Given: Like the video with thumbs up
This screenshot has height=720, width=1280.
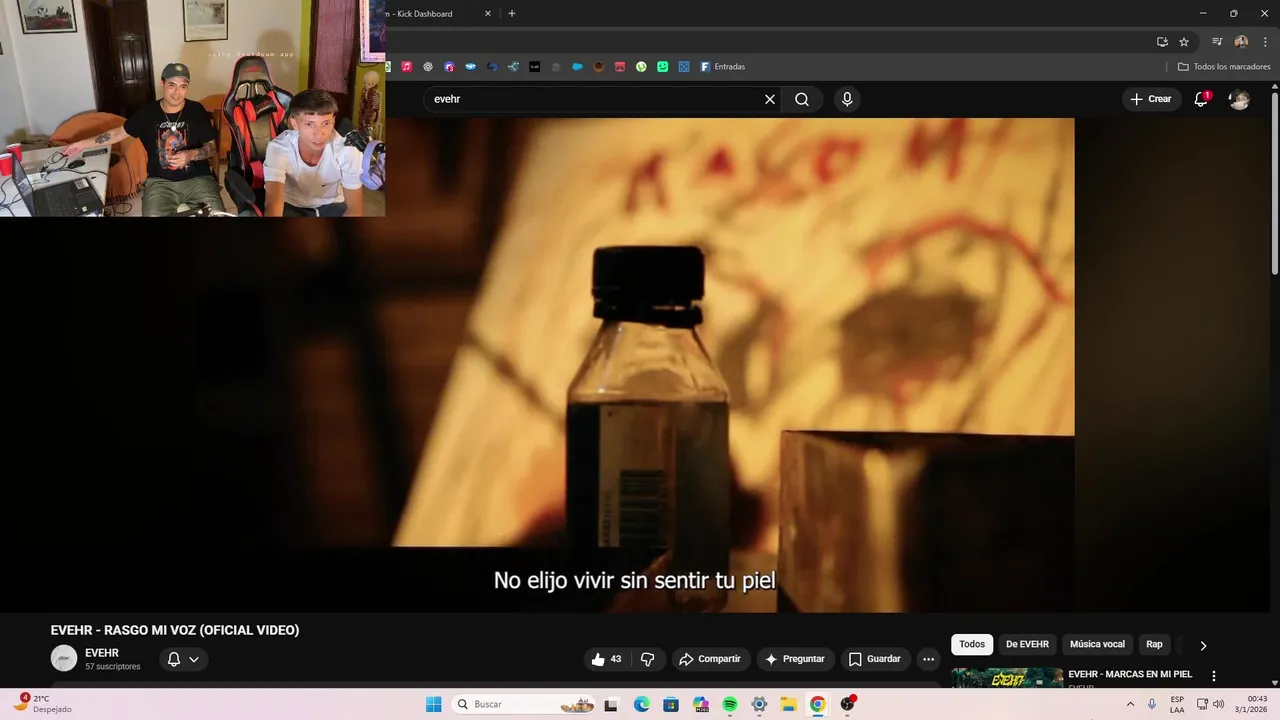Looking at the screenshot, I should (x=598, y=659).
